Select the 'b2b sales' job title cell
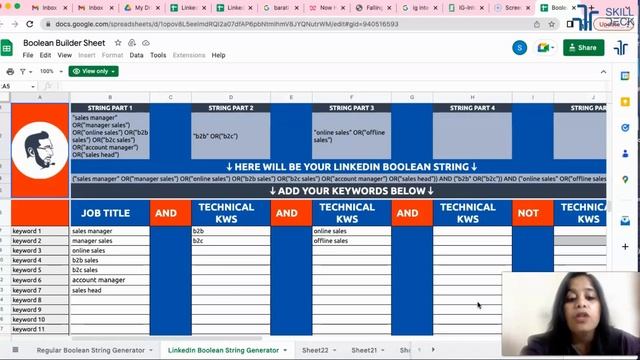Viewport: 640px width, 360px height. coord(110,260)
